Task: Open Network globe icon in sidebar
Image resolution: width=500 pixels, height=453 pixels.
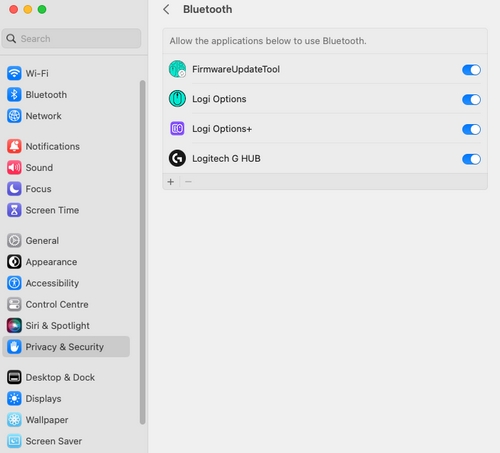Action: point(14,116)
